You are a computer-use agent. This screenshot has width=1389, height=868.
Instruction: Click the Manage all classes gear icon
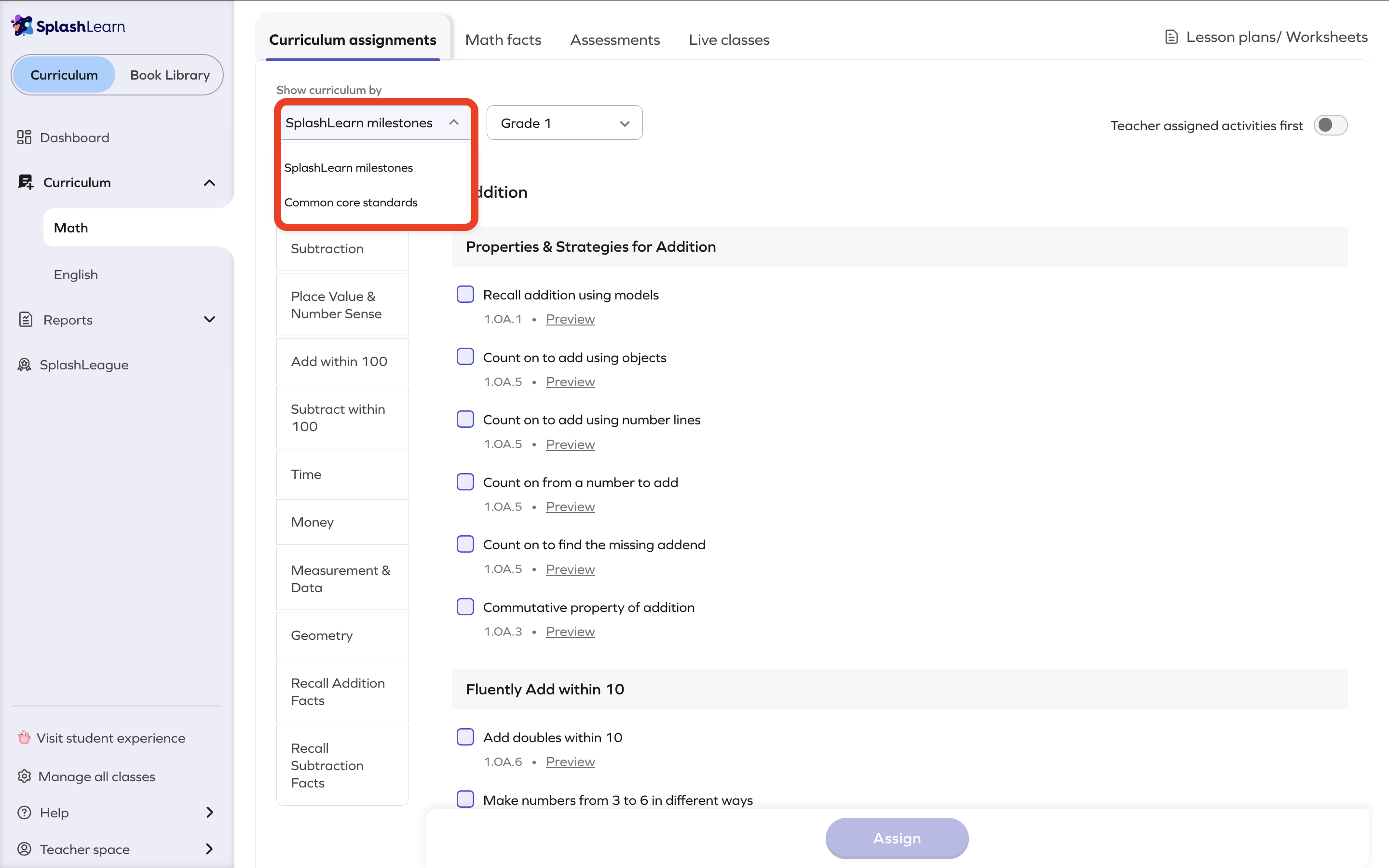pyautogui.click(x=24, y=776)
